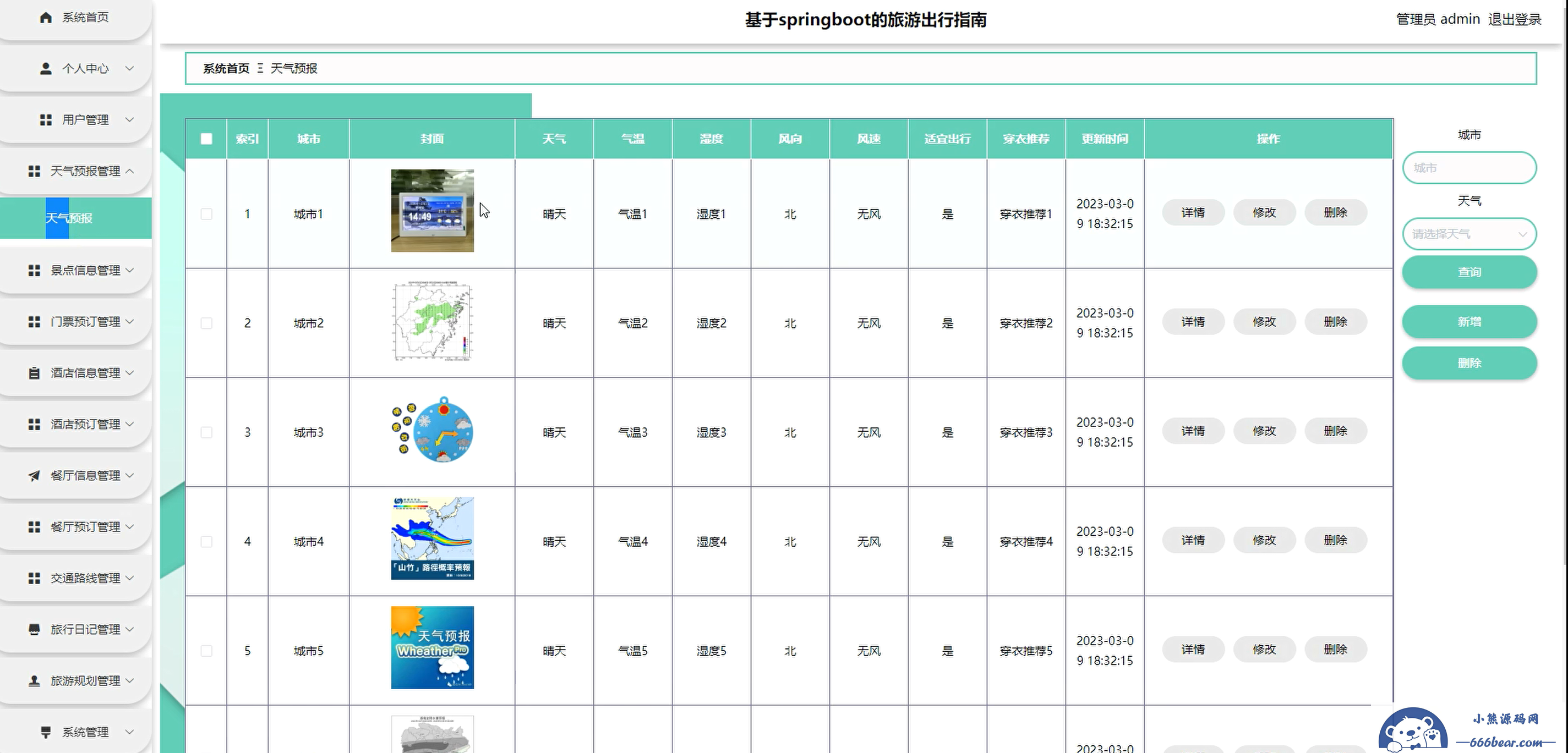Expand the 个人中心 chevron
Viewport: 1568px width, 753px height.
pyautogui.click(x=129, y=69)
